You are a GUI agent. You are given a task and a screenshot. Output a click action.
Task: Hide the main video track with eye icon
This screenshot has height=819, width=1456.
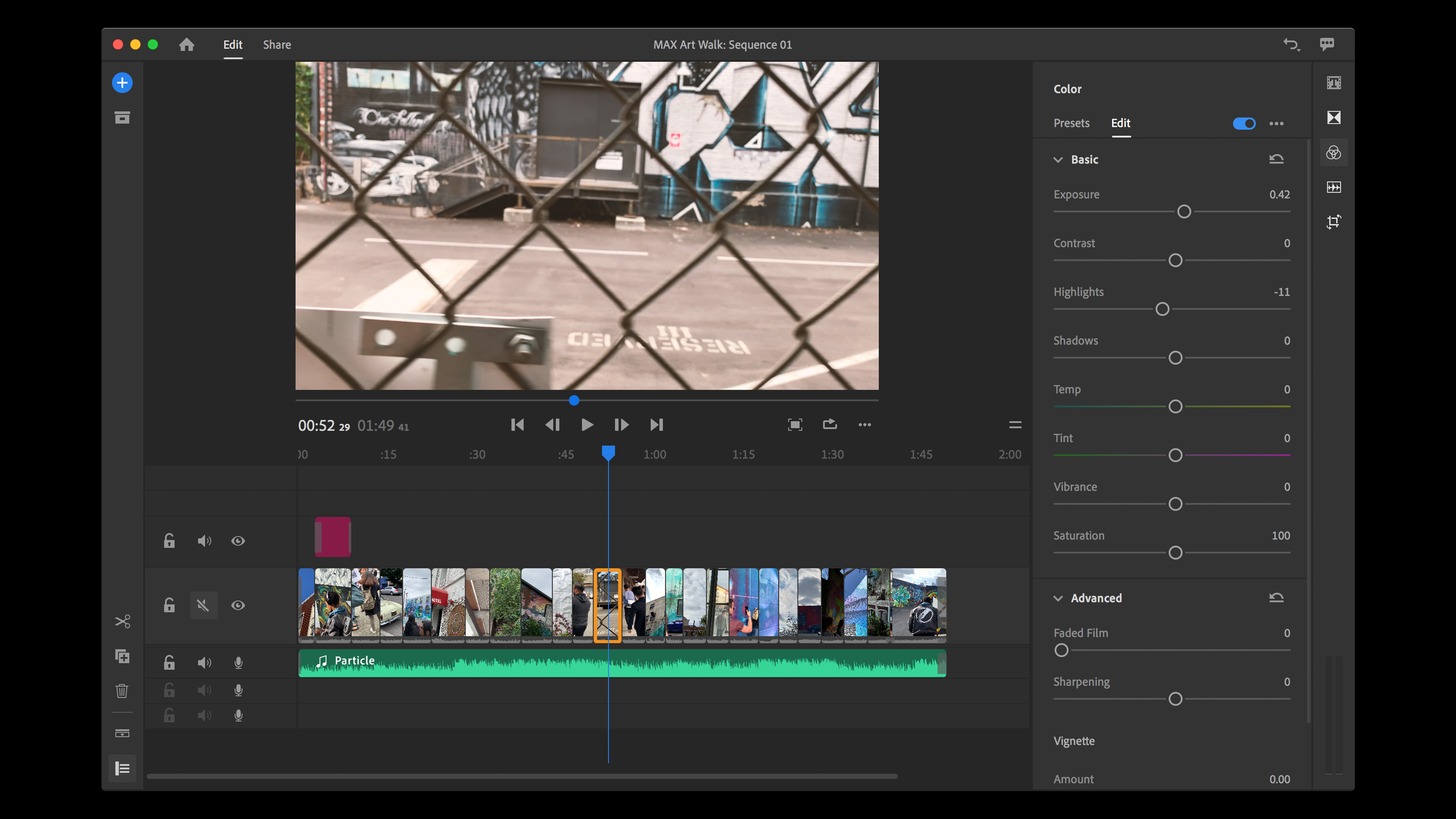click(238, 606)
